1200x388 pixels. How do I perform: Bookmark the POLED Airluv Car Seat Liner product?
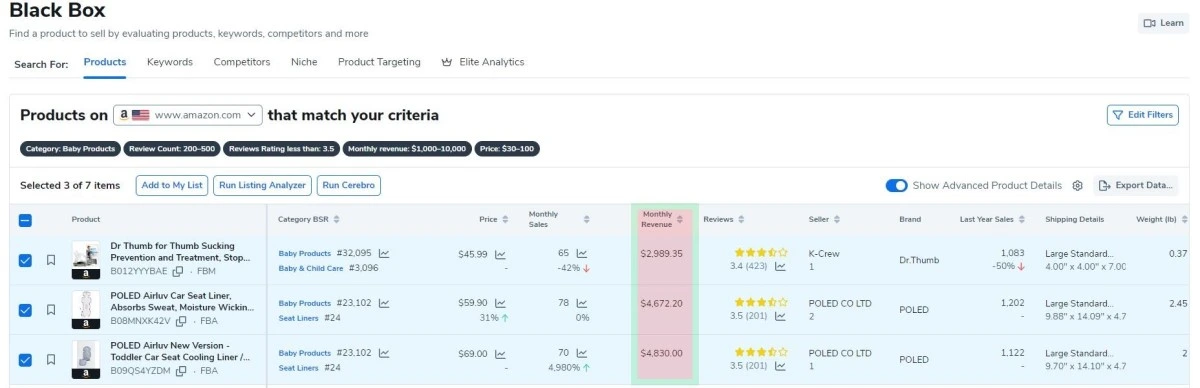tap(51, 310)
